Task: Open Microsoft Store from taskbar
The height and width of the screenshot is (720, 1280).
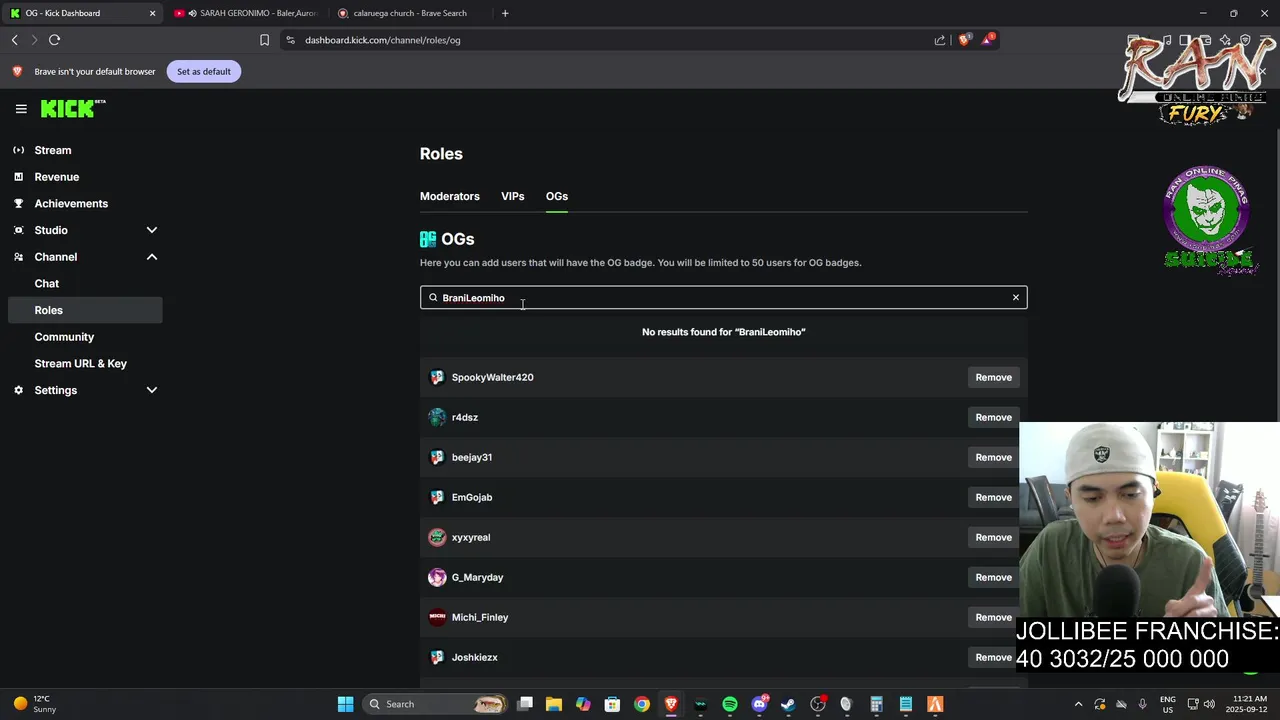Action: click(x=612, y=704)
